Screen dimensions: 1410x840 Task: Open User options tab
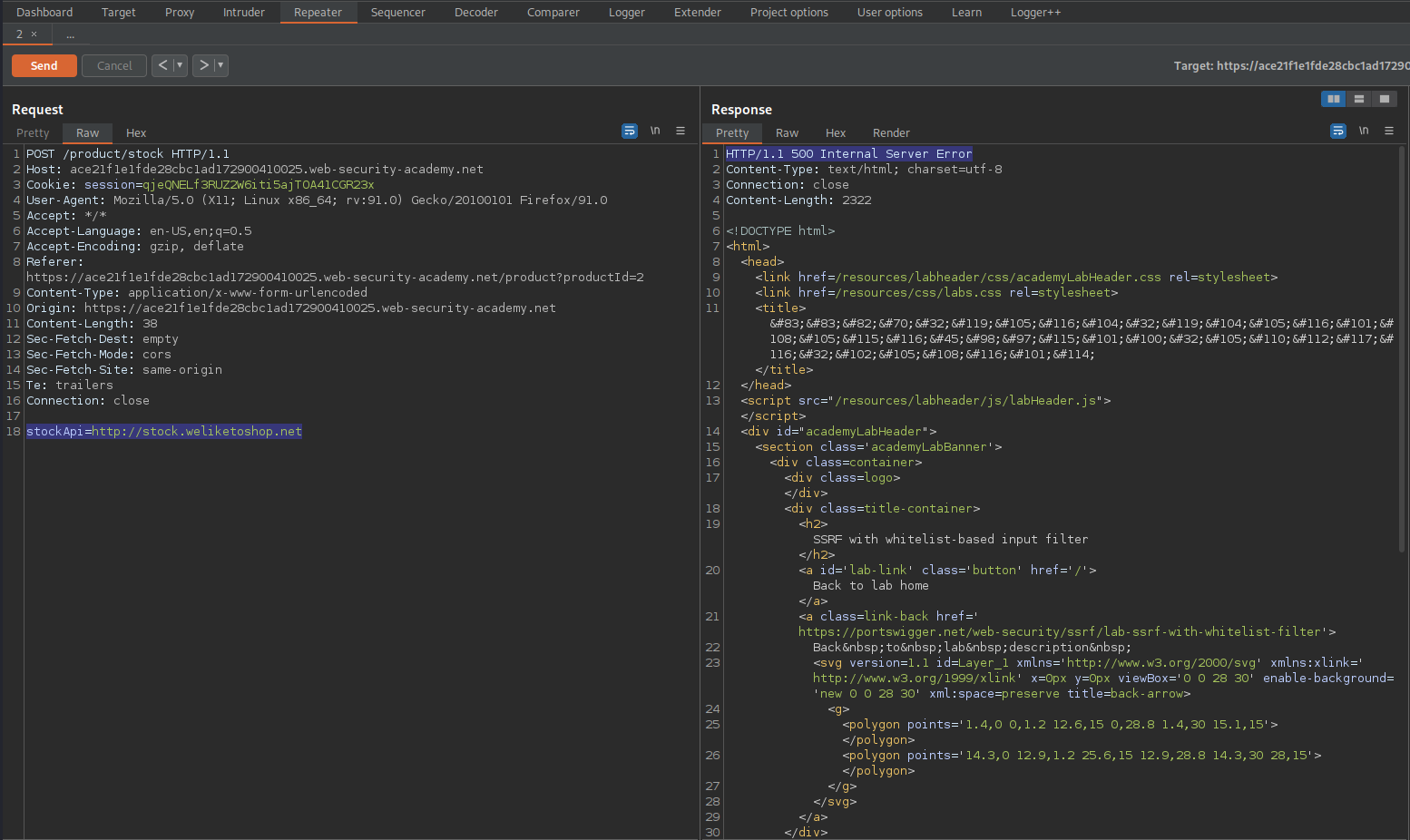tap(890, 12)
